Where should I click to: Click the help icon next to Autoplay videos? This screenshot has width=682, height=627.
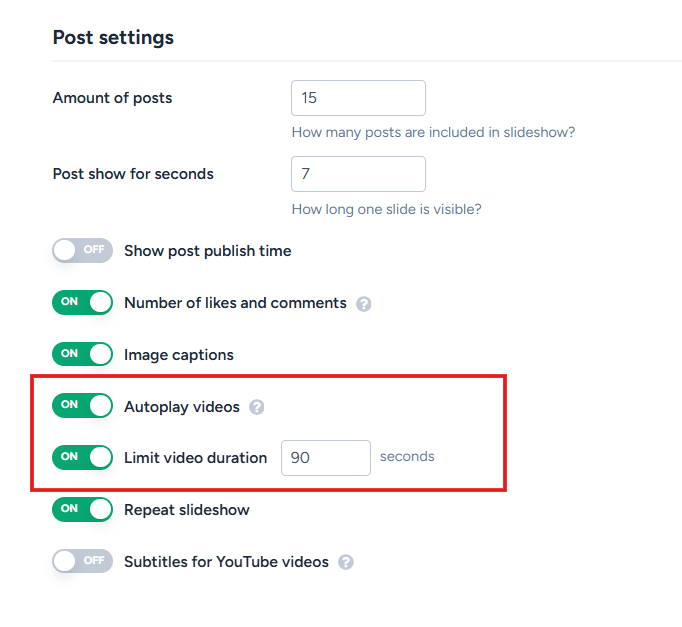click(x=256, y=407)
